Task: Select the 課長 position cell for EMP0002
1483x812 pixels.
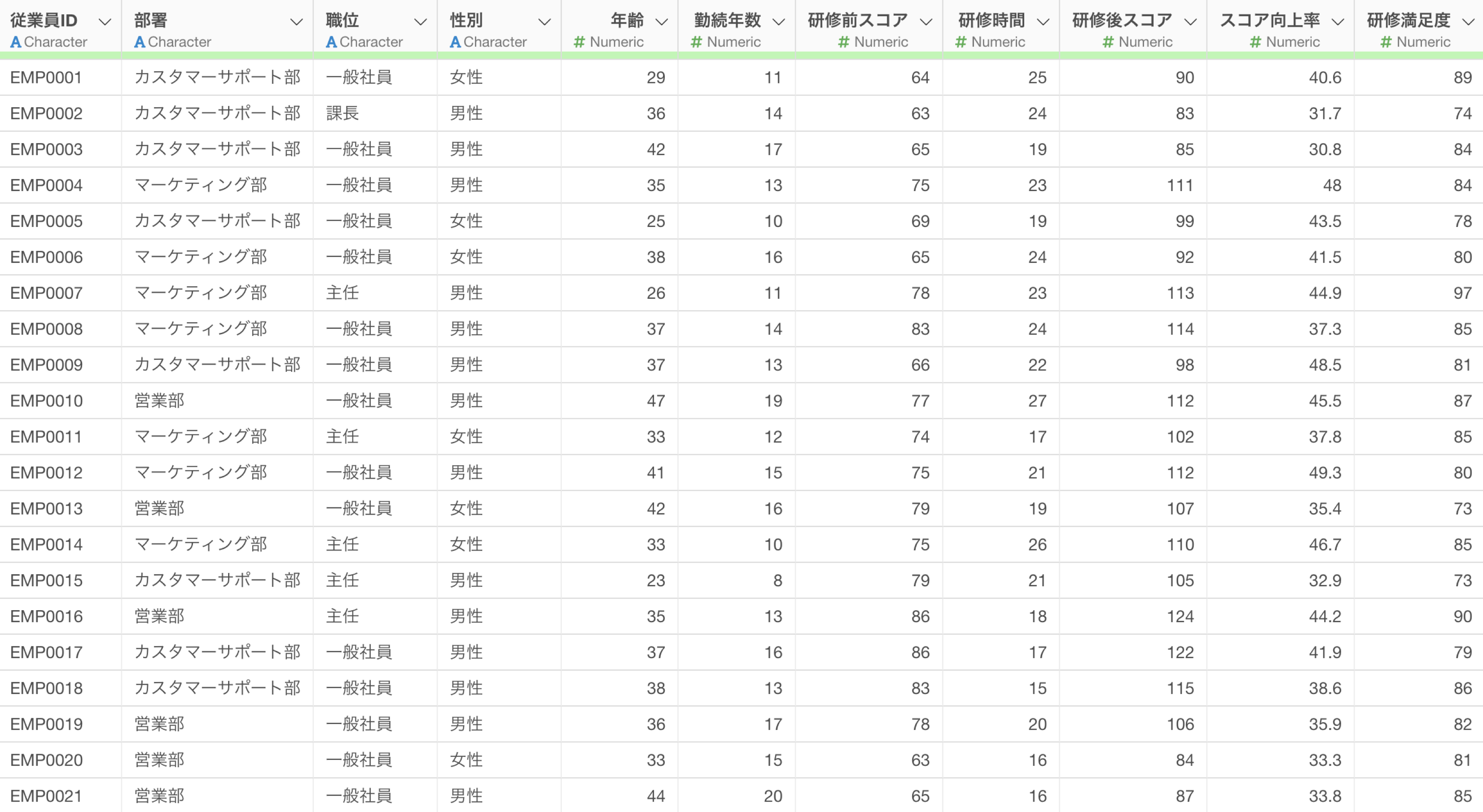Action: tap(375, 114)
